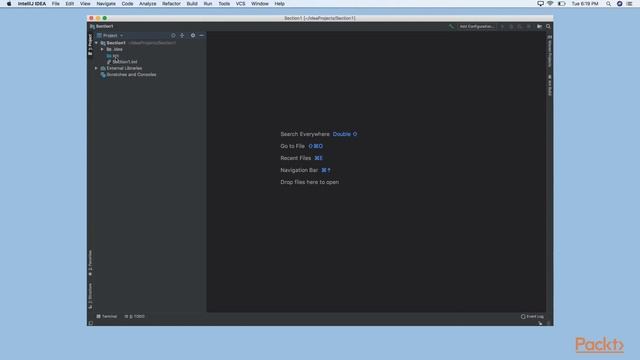
Task: Open the File menu
Action: 56,4
